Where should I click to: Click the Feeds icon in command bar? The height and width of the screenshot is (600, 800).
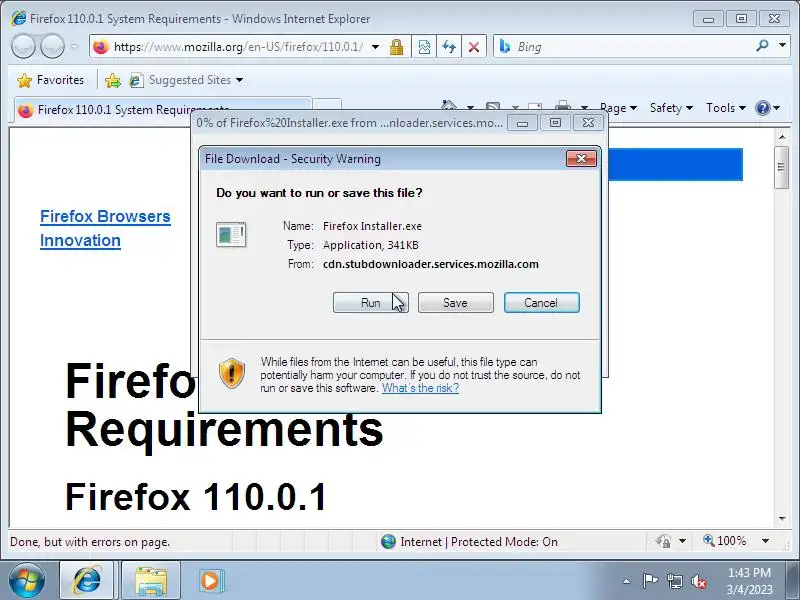pyautogui.click(x=493, y=106)
